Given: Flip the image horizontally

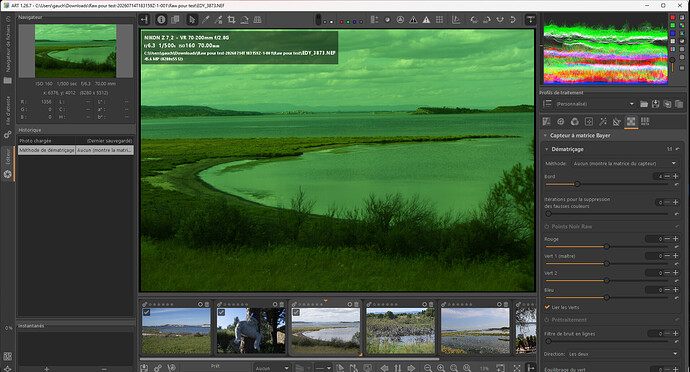Looking at the screenshot, I should pos(500,19).
